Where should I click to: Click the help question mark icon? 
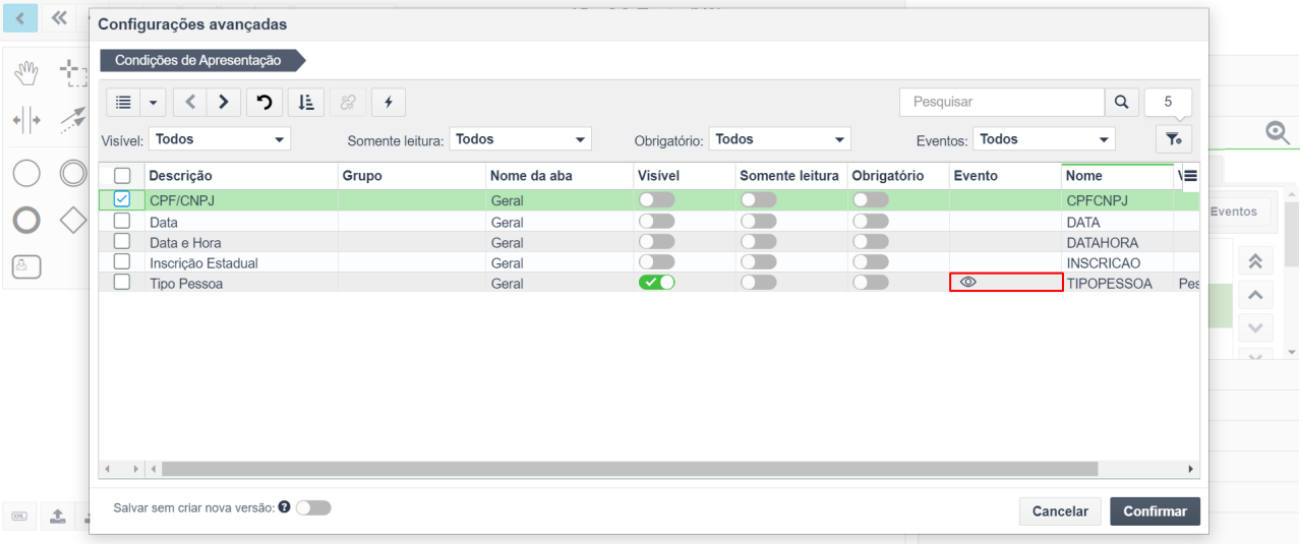click(x=284, y=508)
